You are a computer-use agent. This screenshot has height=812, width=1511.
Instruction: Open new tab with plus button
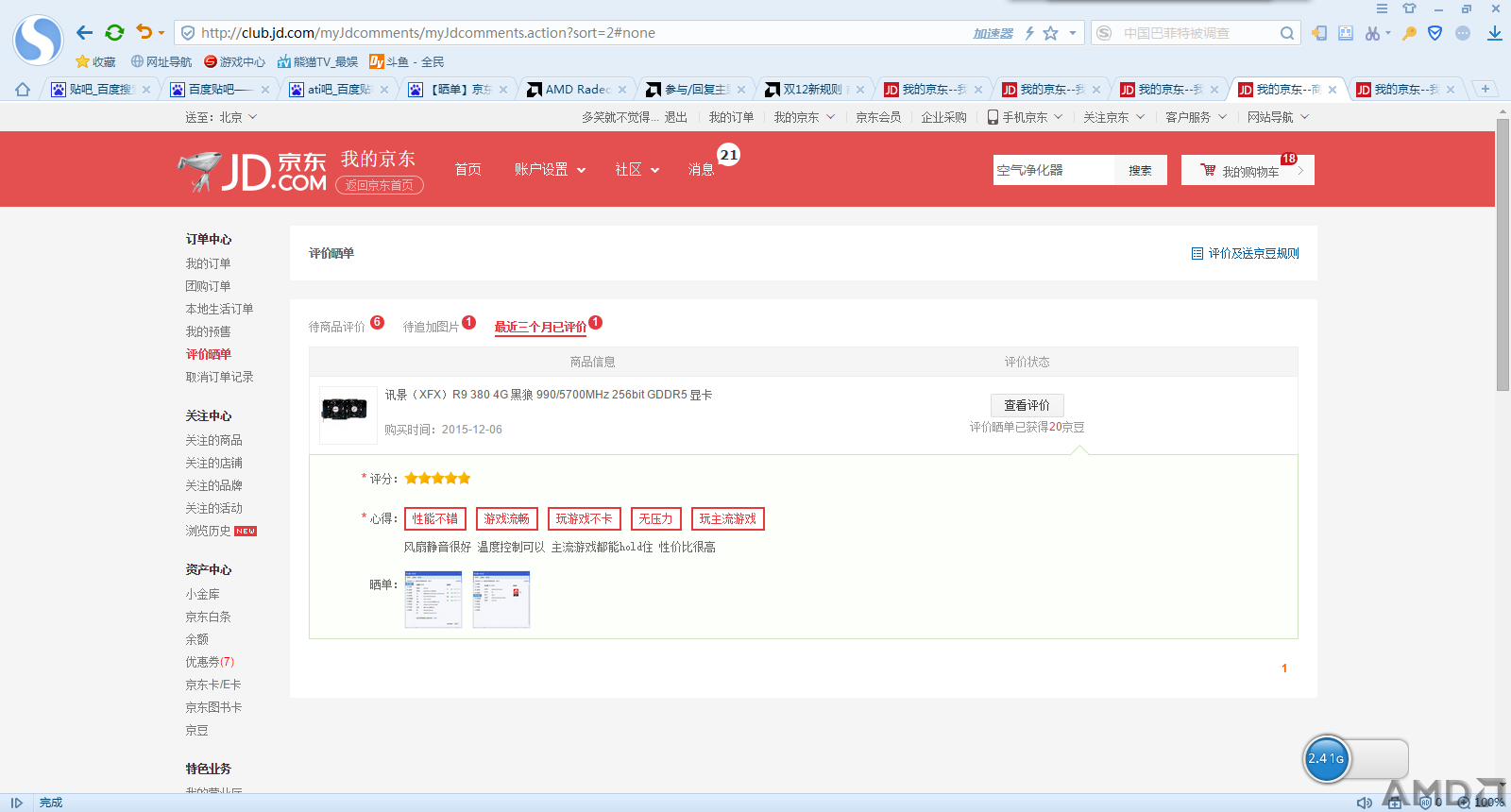[x=1486, y=89]
